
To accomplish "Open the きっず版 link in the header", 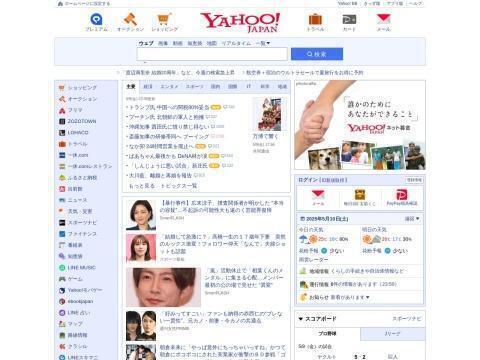I will coord(372,4).
